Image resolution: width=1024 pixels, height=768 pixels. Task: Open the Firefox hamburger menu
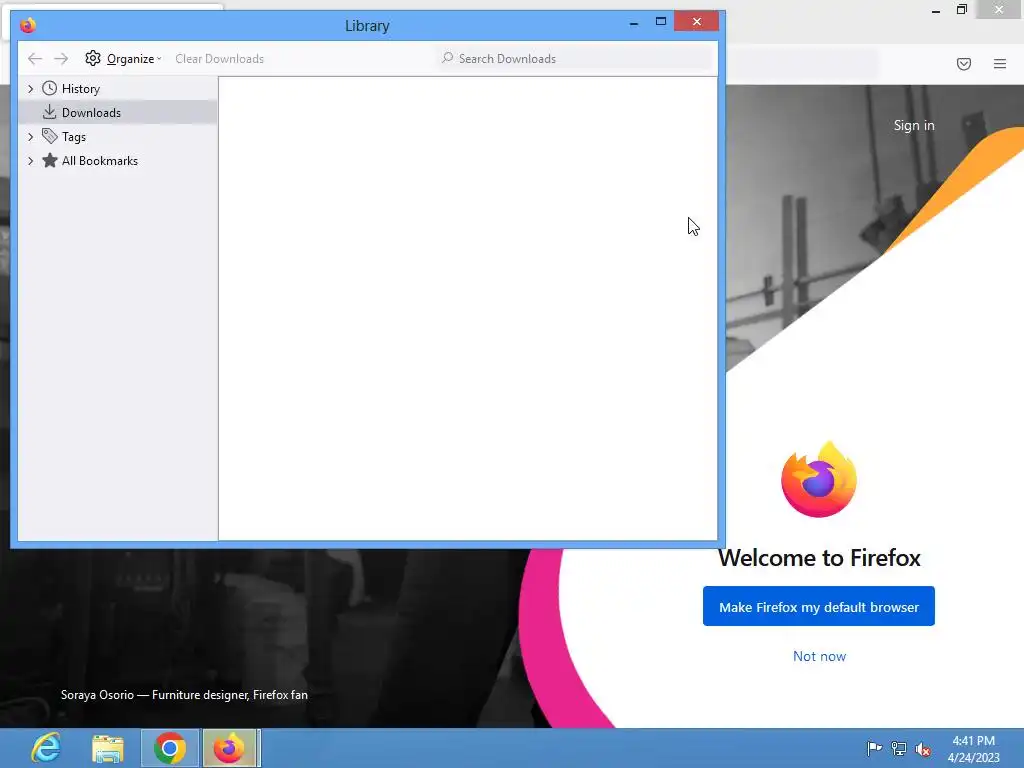click(1000, 64)
